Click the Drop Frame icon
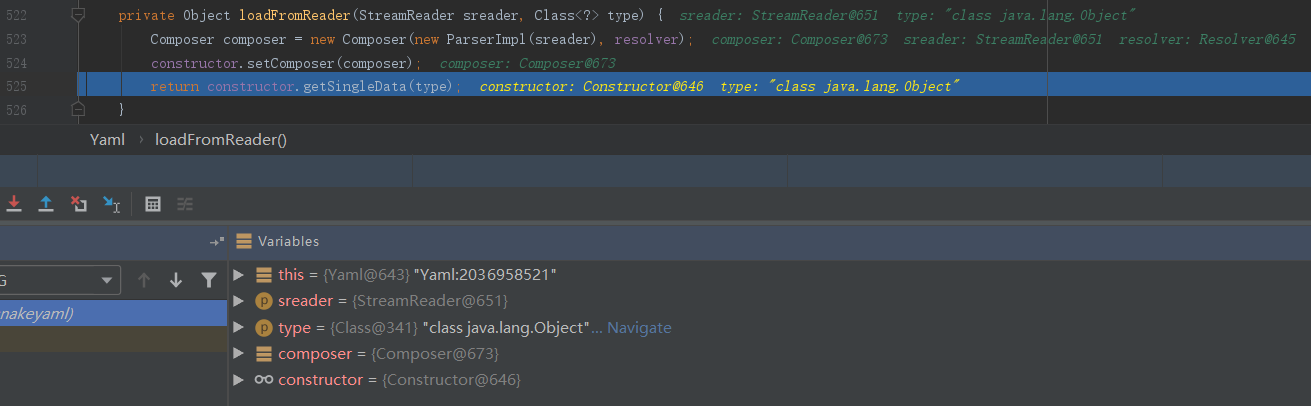Screen dimensions: 1311x406 point(79,204)
